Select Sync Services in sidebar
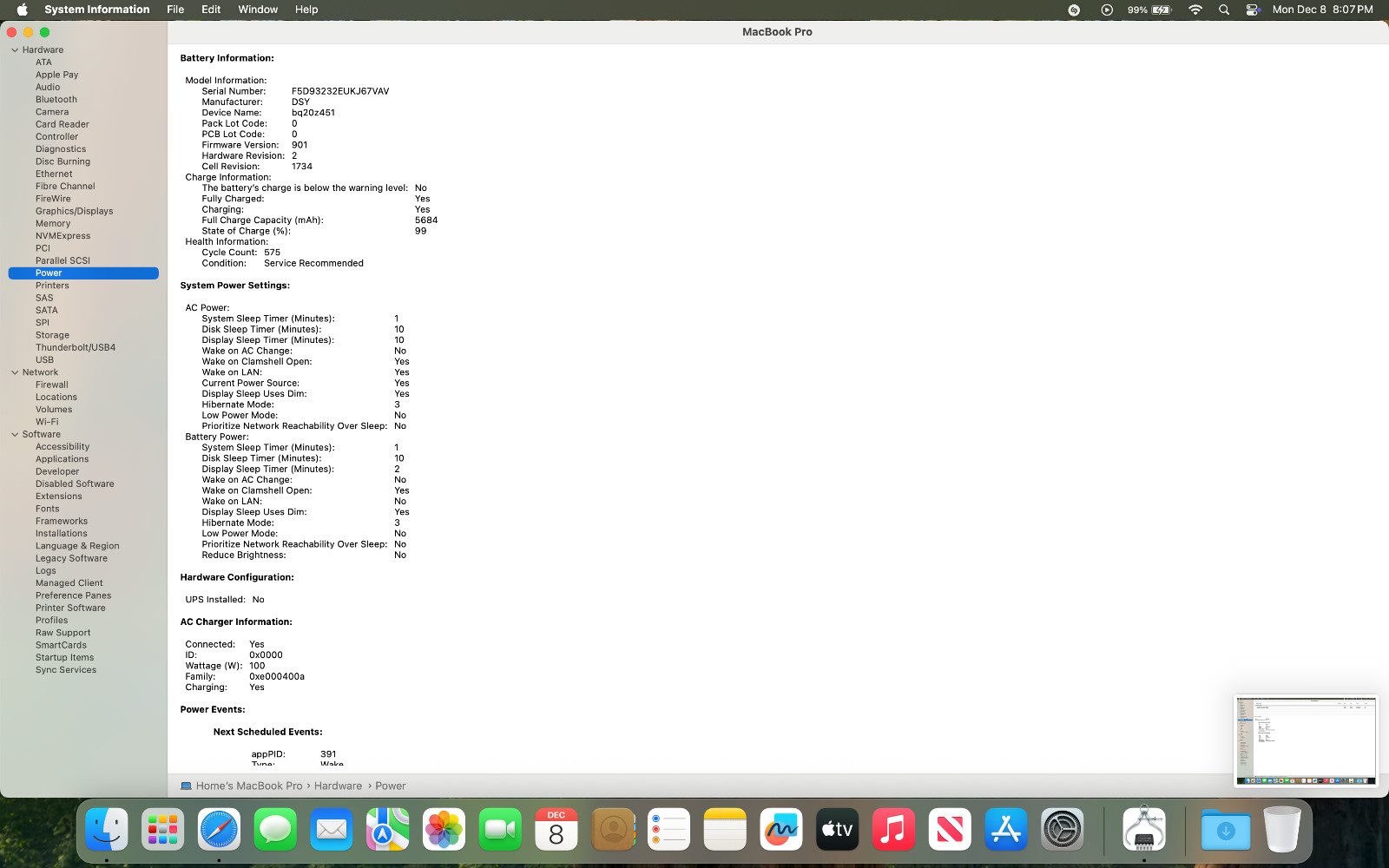 pos(66,670)
